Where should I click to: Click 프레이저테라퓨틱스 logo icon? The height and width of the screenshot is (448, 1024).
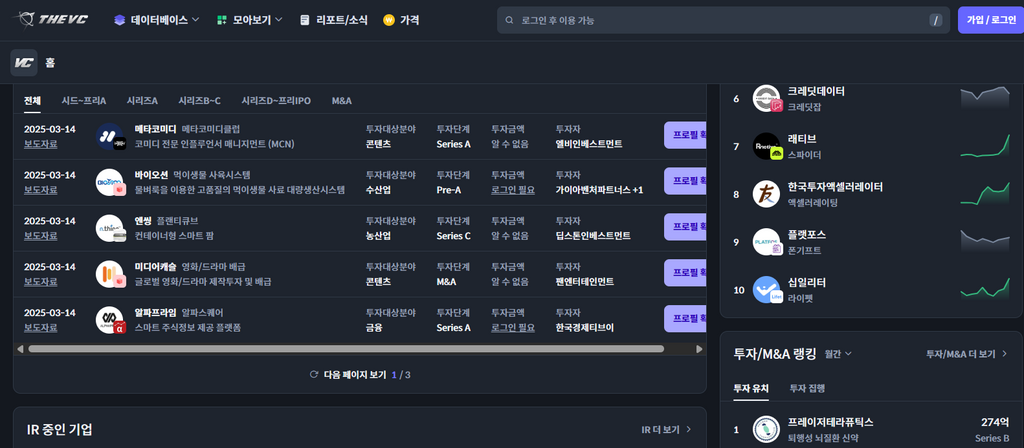point(767,429)
